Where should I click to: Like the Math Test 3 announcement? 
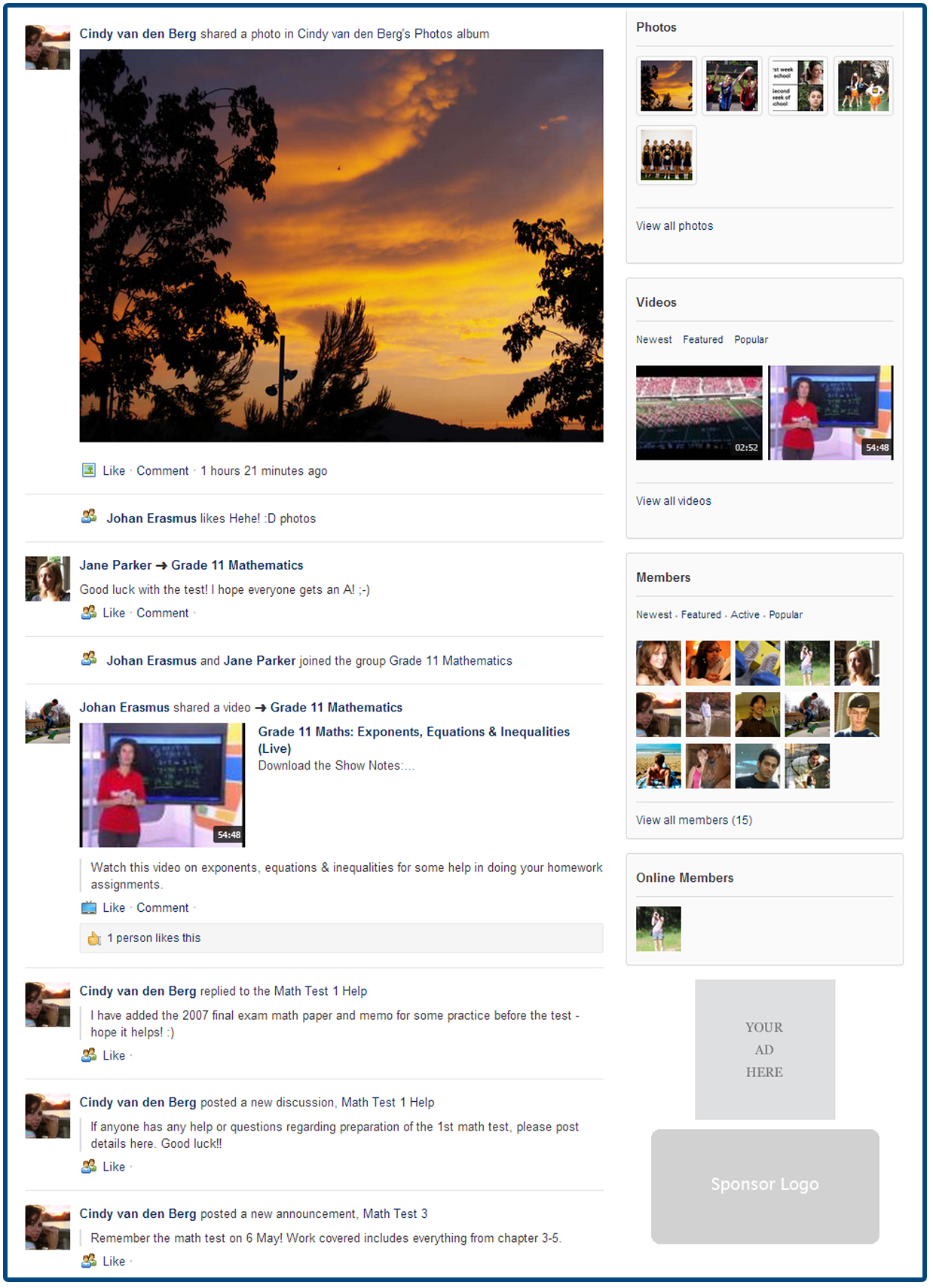tap(114, 1262)
